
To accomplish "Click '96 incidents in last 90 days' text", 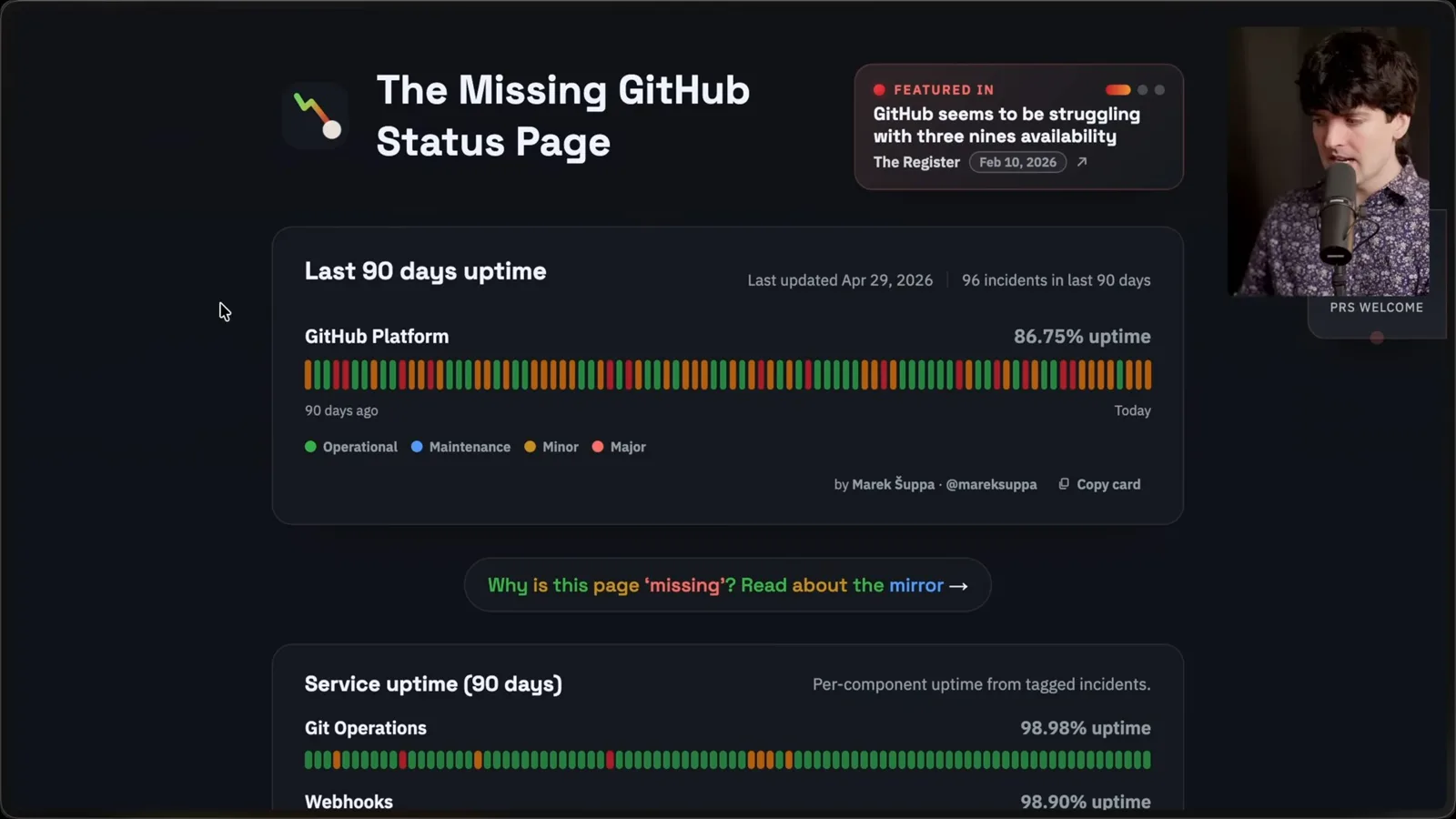I will tap(1057, 280).
